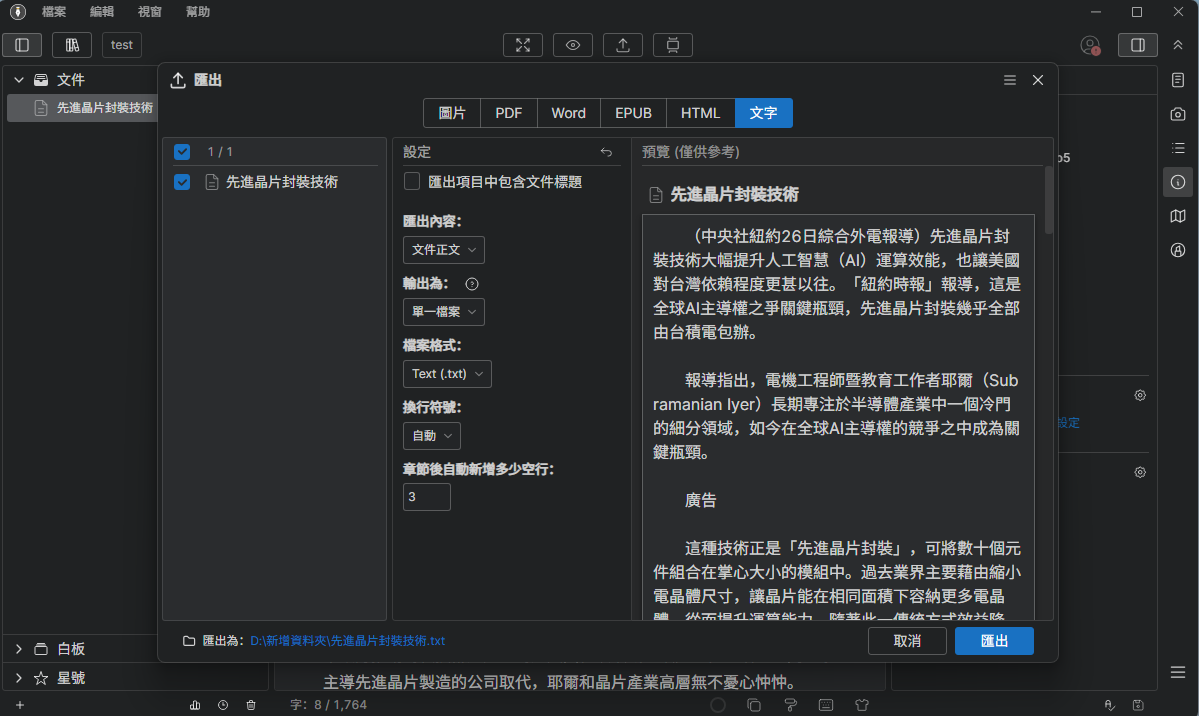
Task: Open the 單一檔案 output dropdown
Action: pos(444,312)
